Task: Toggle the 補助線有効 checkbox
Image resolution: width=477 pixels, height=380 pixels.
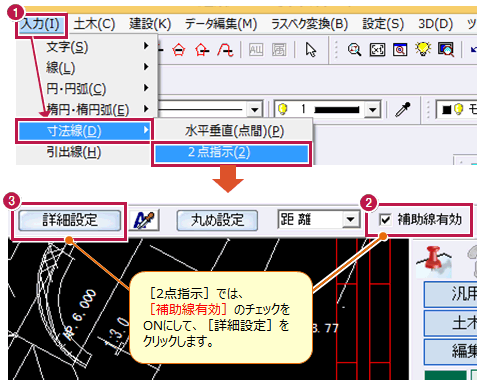Action: pyautogui.click(x=385, y=220)
